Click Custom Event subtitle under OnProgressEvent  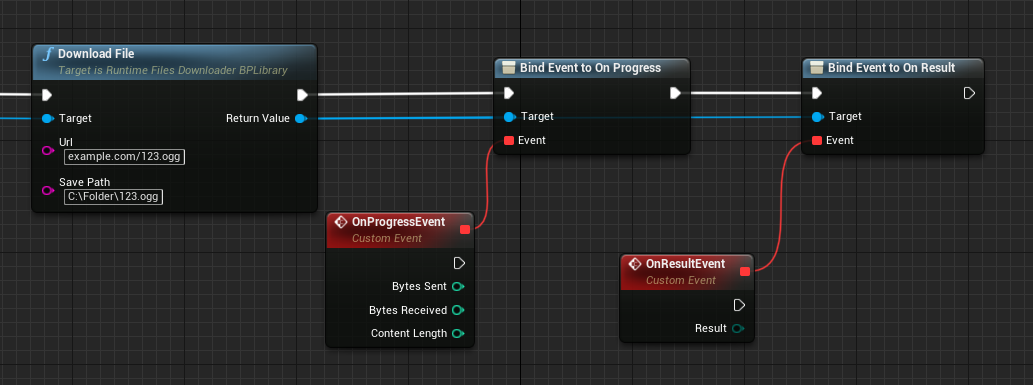point(387,238)
